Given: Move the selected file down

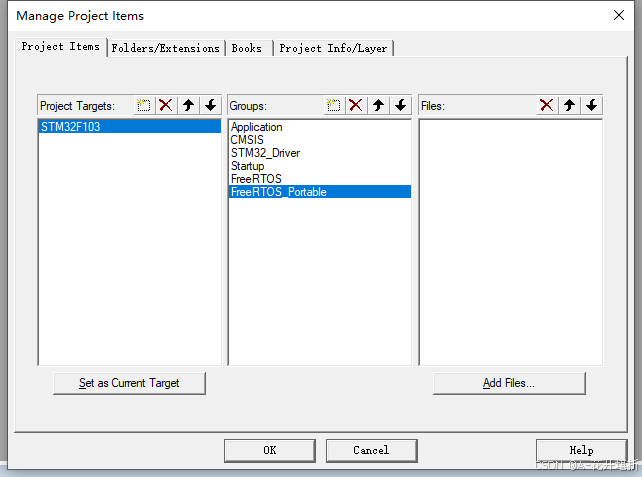Looking at the screenshot, I should pyautogui.click(x=591, y=105).
